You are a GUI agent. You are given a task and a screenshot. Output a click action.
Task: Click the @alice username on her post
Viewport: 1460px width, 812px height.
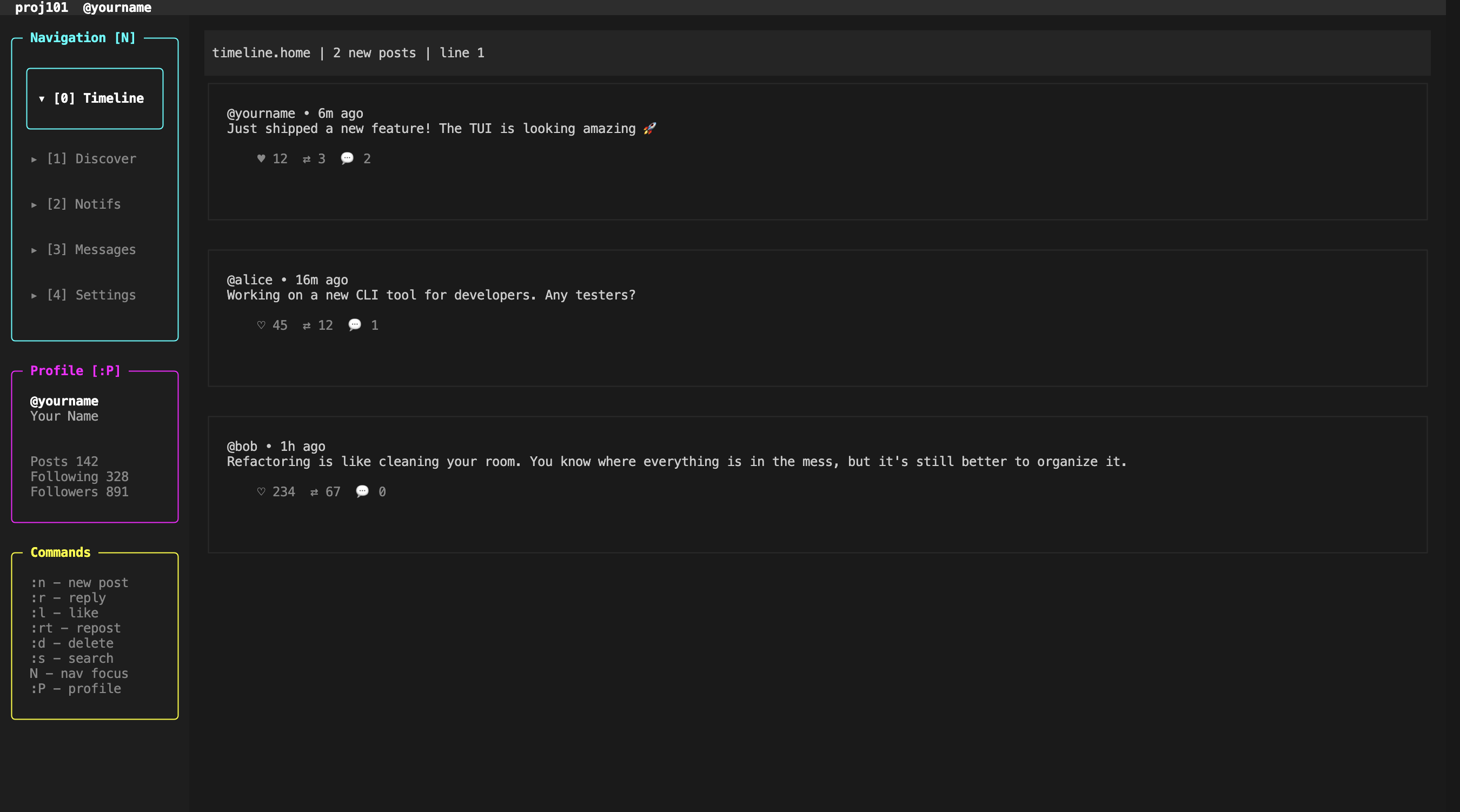(x=249, y=280)
